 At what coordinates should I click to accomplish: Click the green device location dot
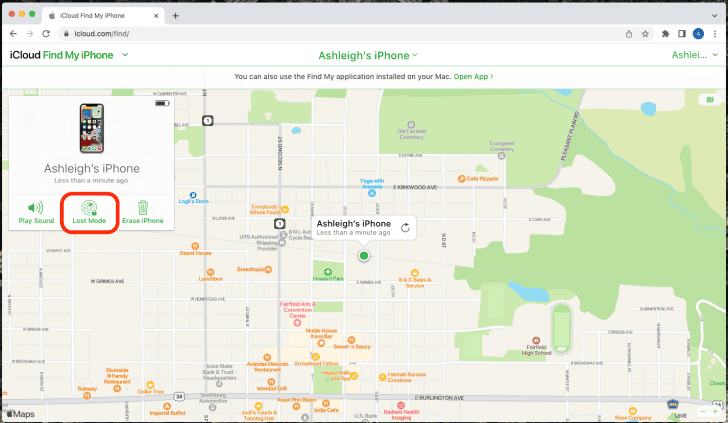(364, 256)
